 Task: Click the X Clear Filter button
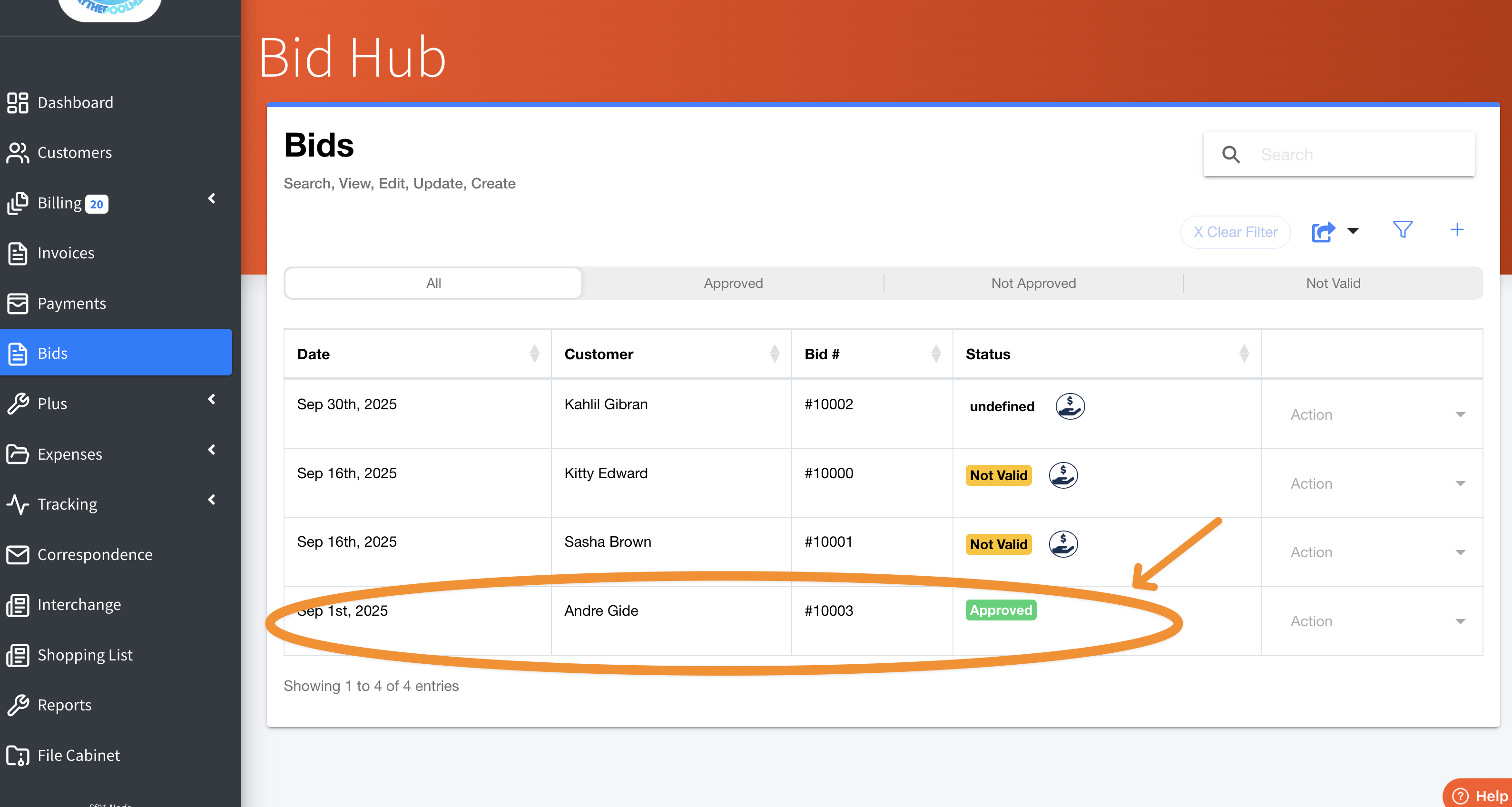click(x=1235, y=232)
